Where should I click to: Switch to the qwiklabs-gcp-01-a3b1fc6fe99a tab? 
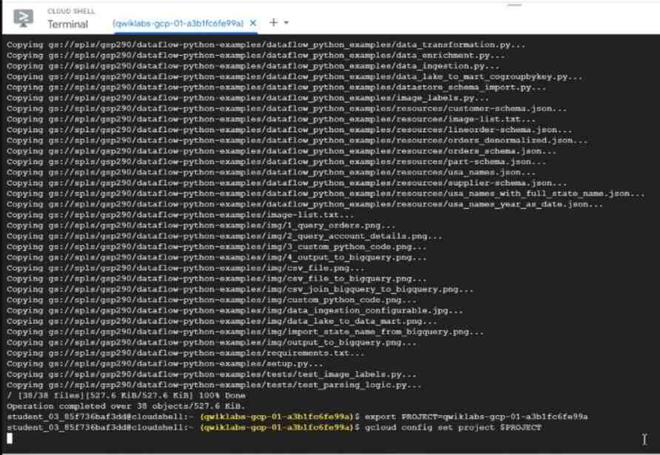(178, 23)
